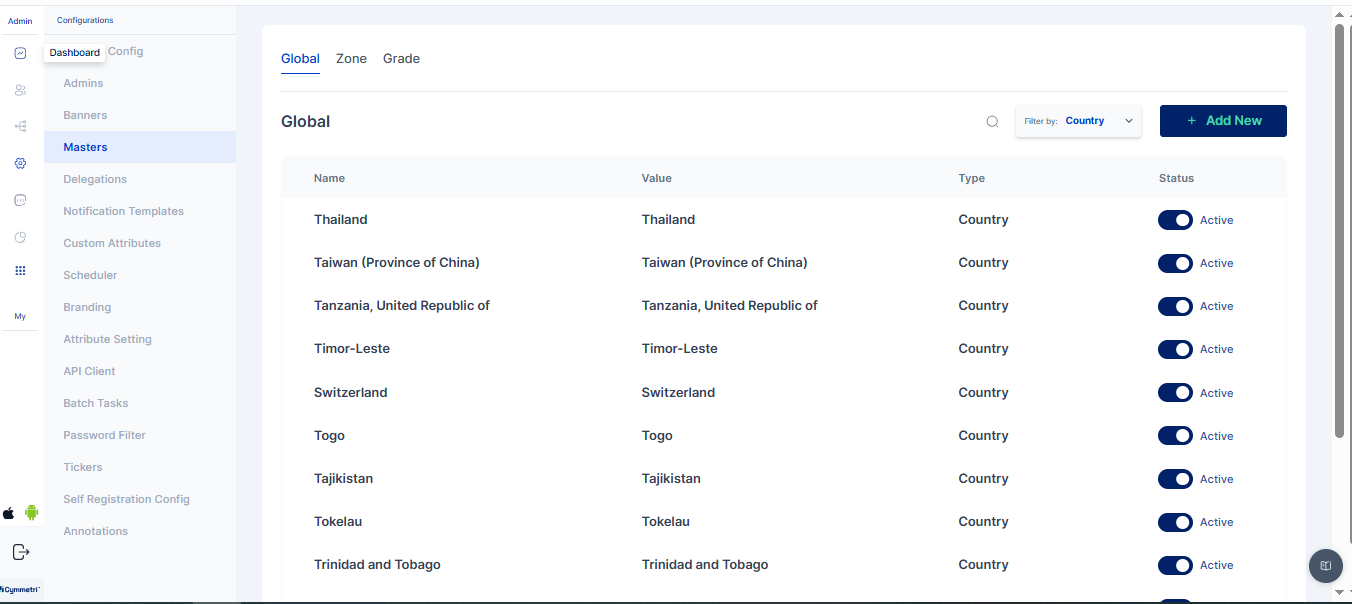Select Admin section in left rail

(x=20, y=21)
